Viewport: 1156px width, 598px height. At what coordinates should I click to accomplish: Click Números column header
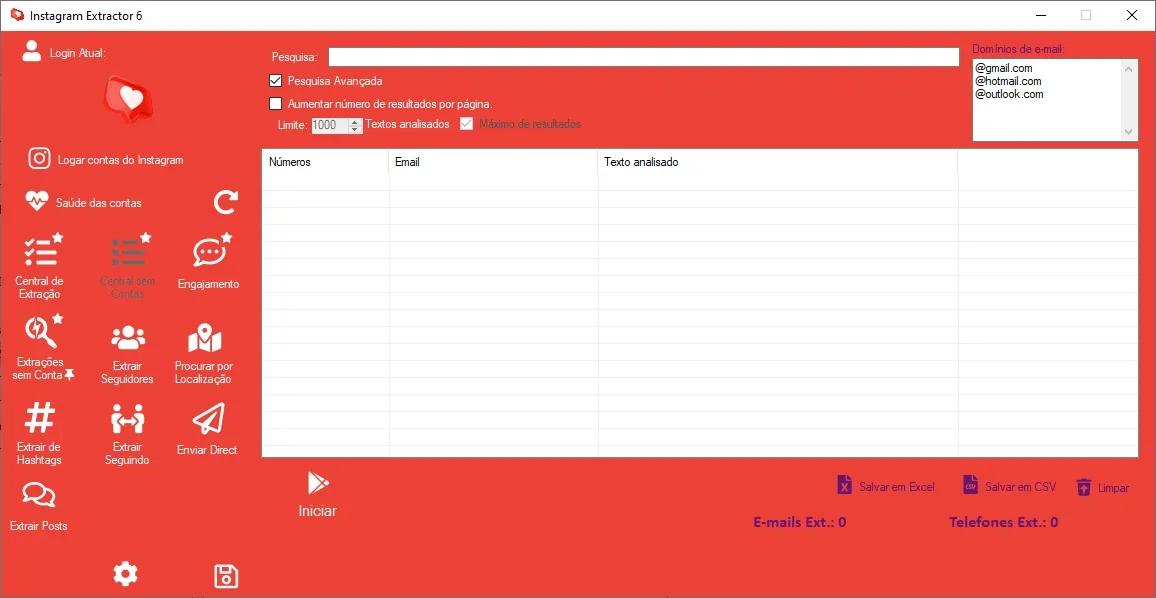coord(325,162)
